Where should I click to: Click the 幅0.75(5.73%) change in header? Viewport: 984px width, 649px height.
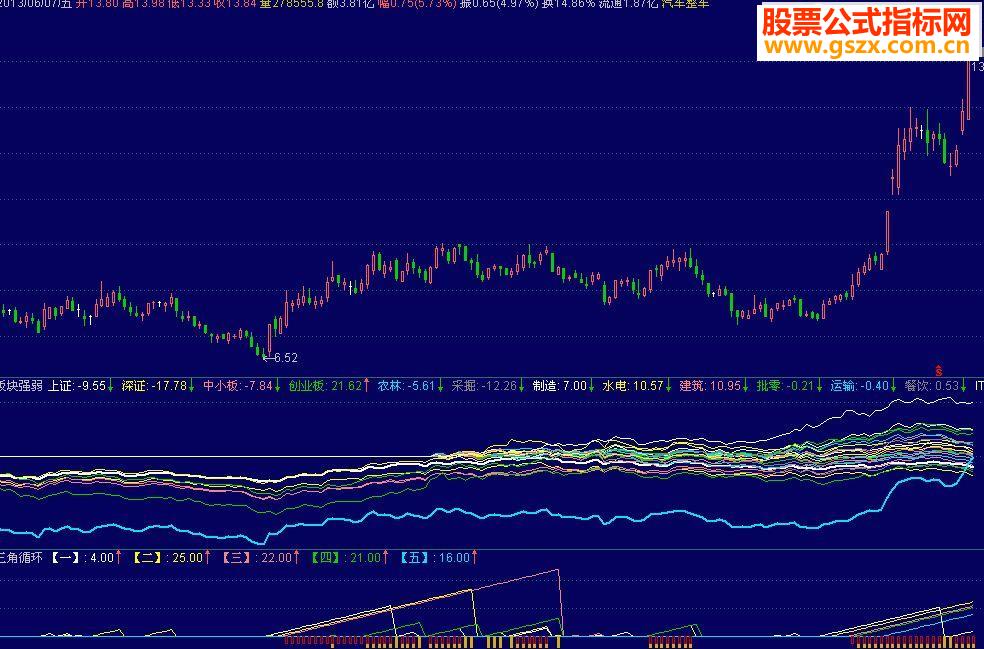pyautogui.click(x=417, y=4)
